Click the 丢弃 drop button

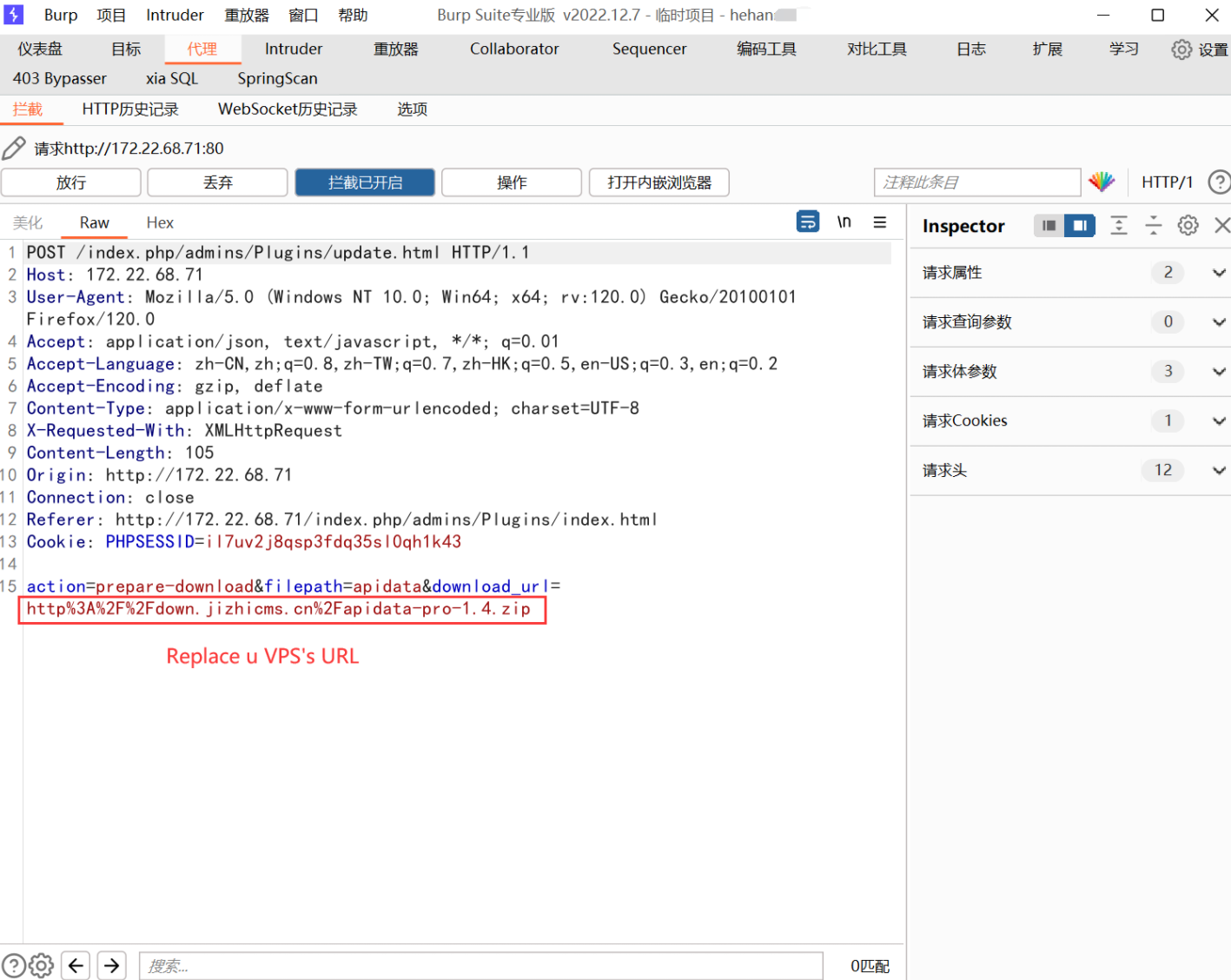pos(218,182)
